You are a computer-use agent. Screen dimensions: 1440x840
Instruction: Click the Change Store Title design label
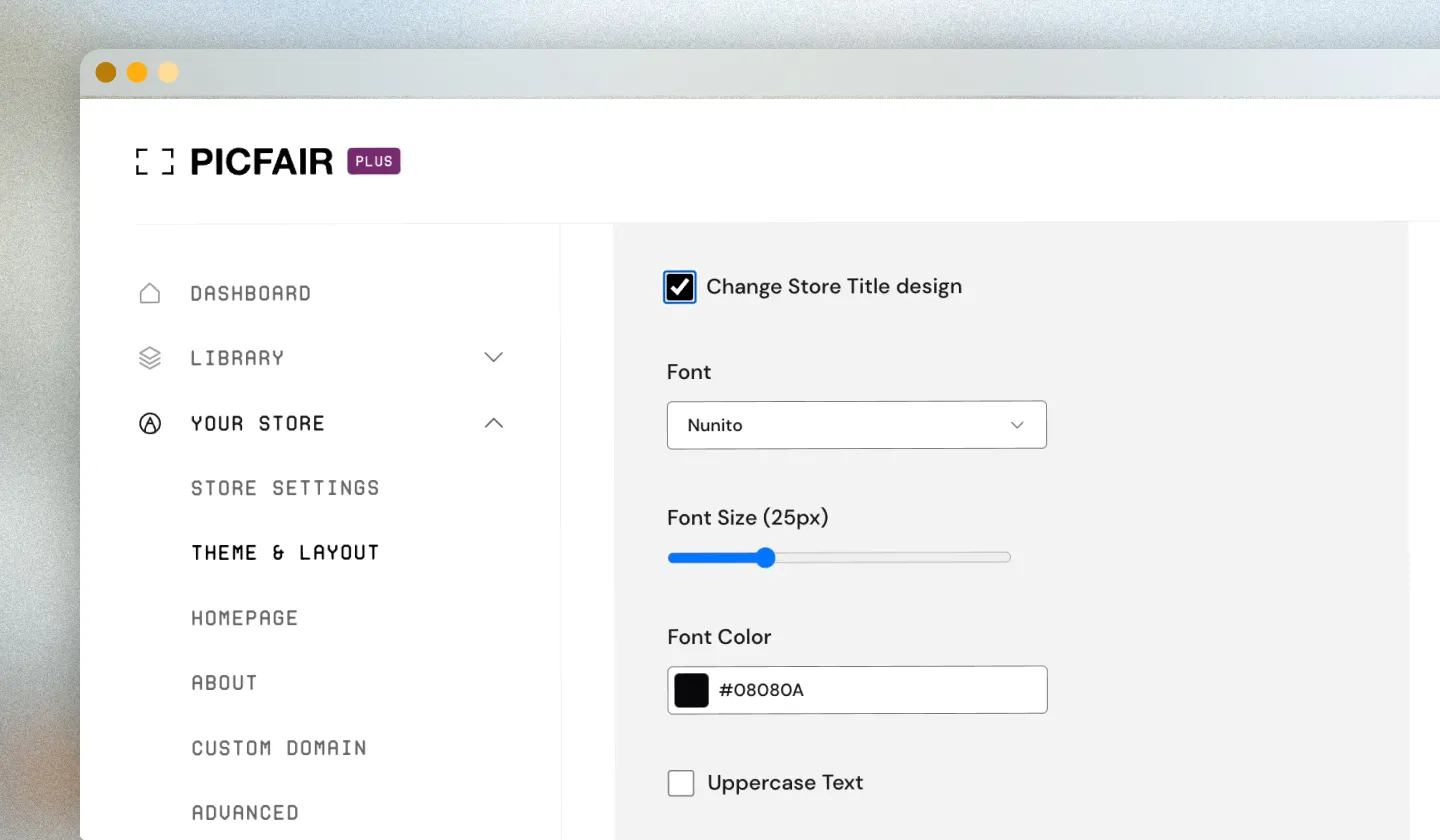coord(834,287)
